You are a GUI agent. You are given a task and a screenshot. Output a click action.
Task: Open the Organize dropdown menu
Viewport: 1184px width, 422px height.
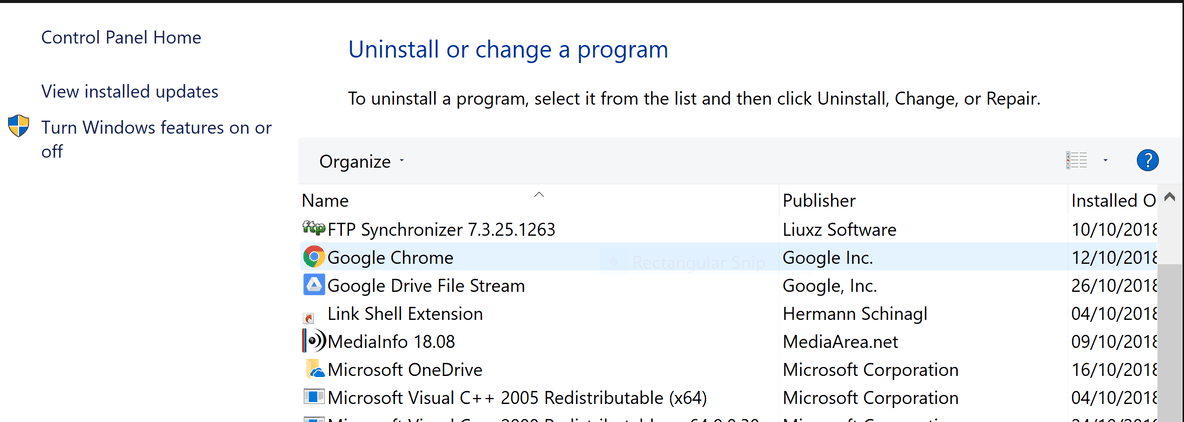click(362, 161)
